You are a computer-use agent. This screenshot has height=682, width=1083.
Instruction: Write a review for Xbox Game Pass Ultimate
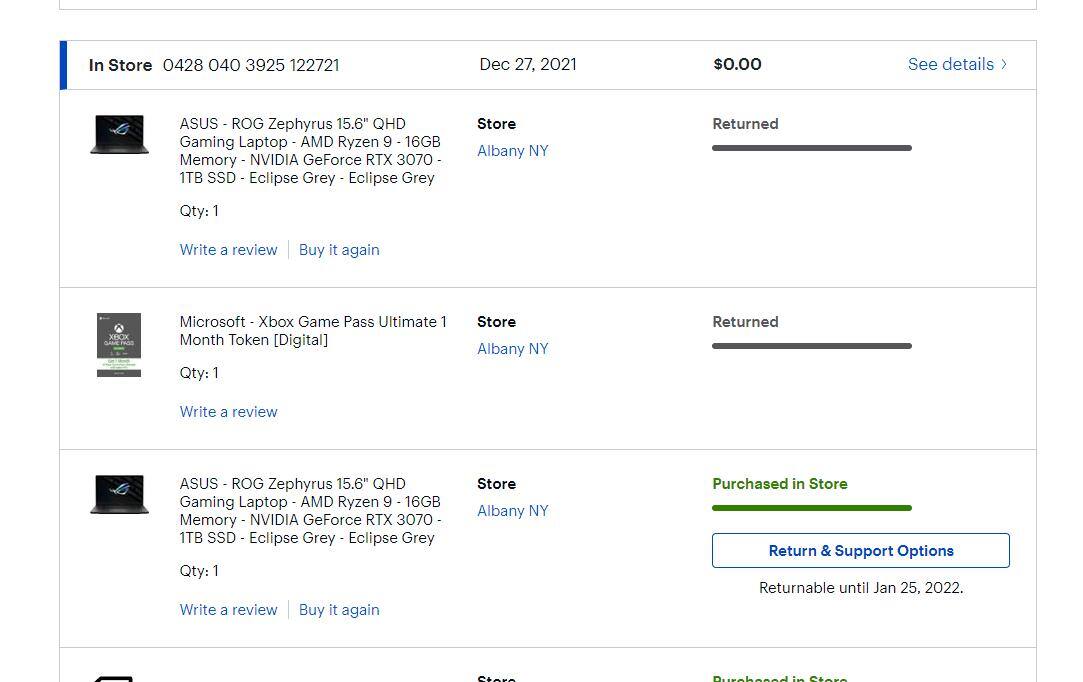228,411
